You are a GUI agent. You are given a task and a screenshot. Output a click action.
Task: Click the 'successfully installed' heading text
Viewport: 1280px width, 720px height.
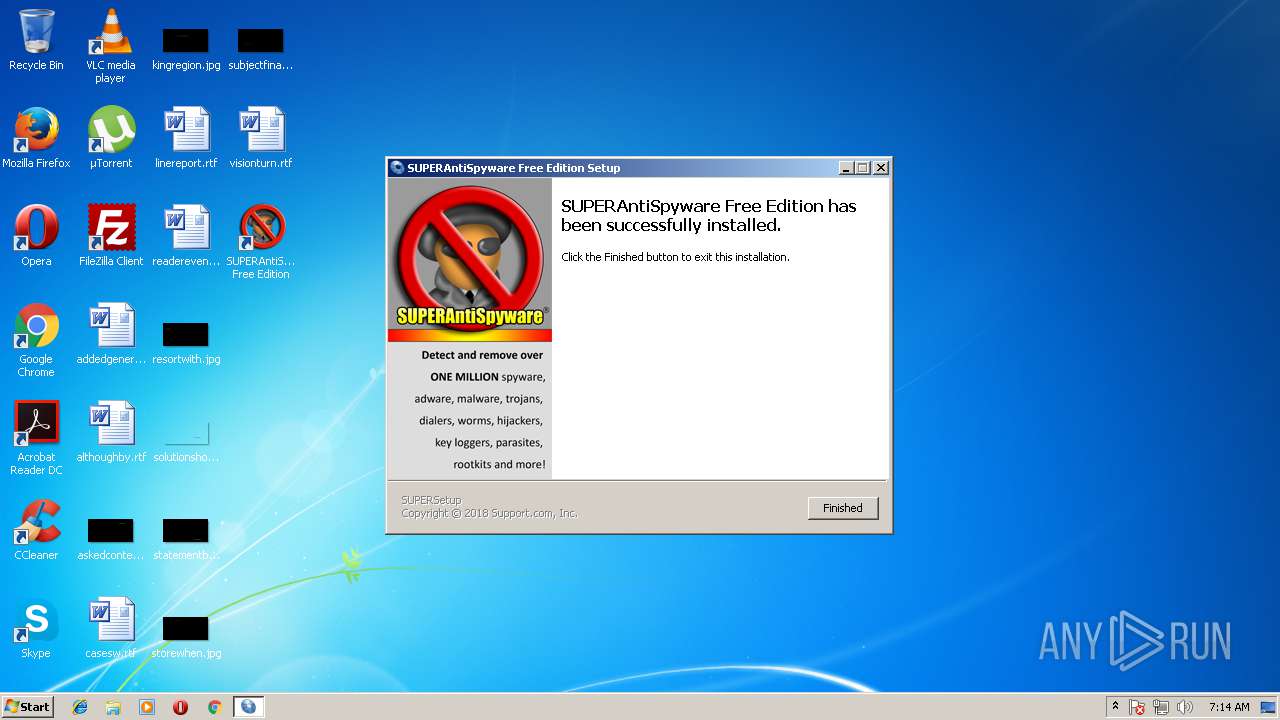pos(709,216)
